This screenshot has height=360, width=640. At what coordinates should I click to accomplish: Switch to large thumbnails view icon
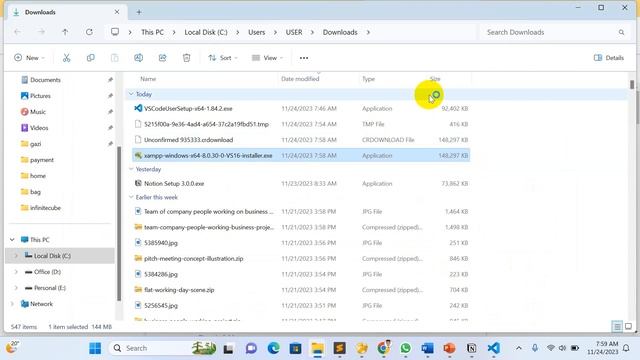click(628, 326)
